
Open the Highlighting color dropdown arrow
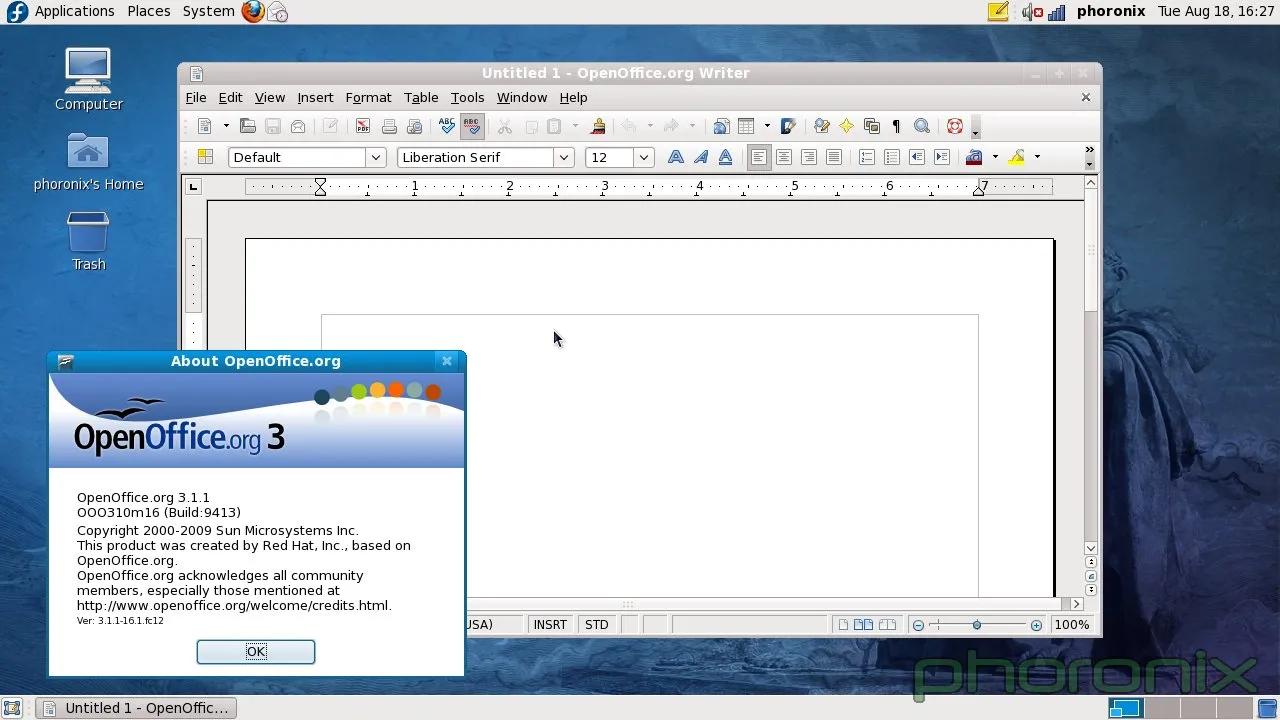(1037, 157)
